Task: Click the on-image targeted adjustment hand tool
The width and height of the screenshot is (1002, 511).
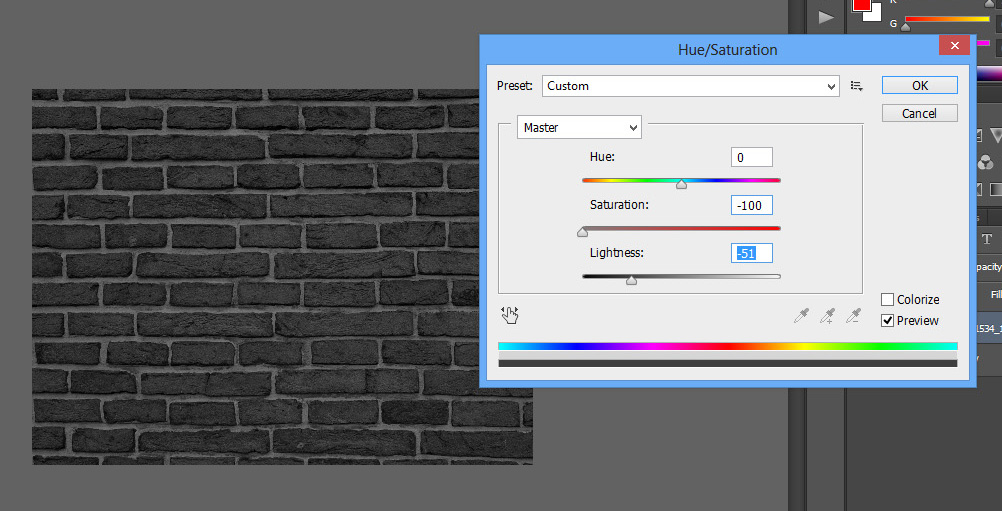Action: click(510, 315)
